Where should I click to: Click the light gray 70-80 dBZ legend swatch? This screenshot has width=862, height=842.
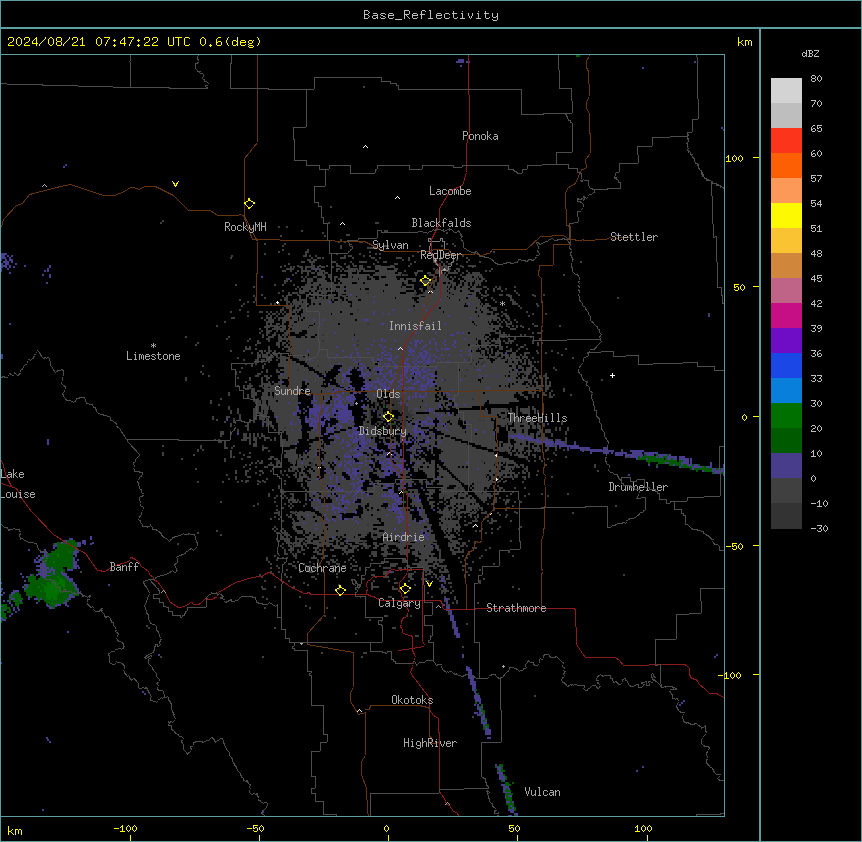(x=786, y=91)
